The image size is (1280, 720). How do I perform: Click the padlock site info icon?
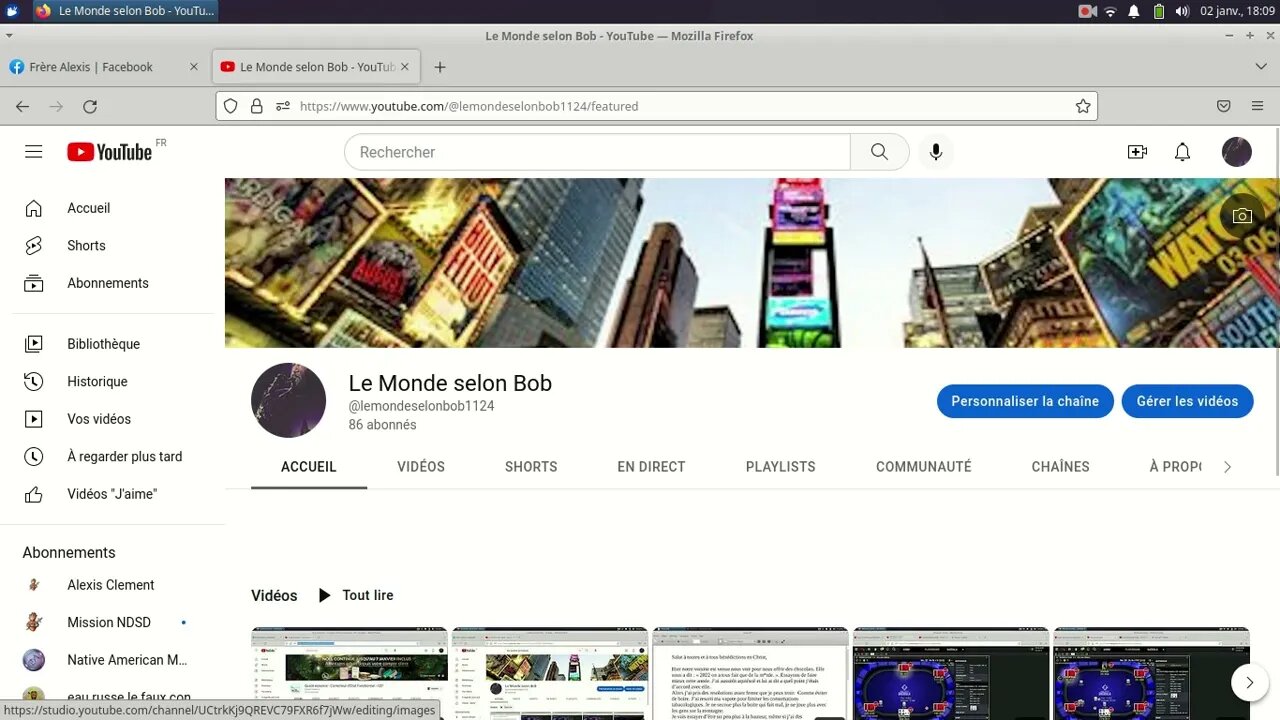coord(256,106)
